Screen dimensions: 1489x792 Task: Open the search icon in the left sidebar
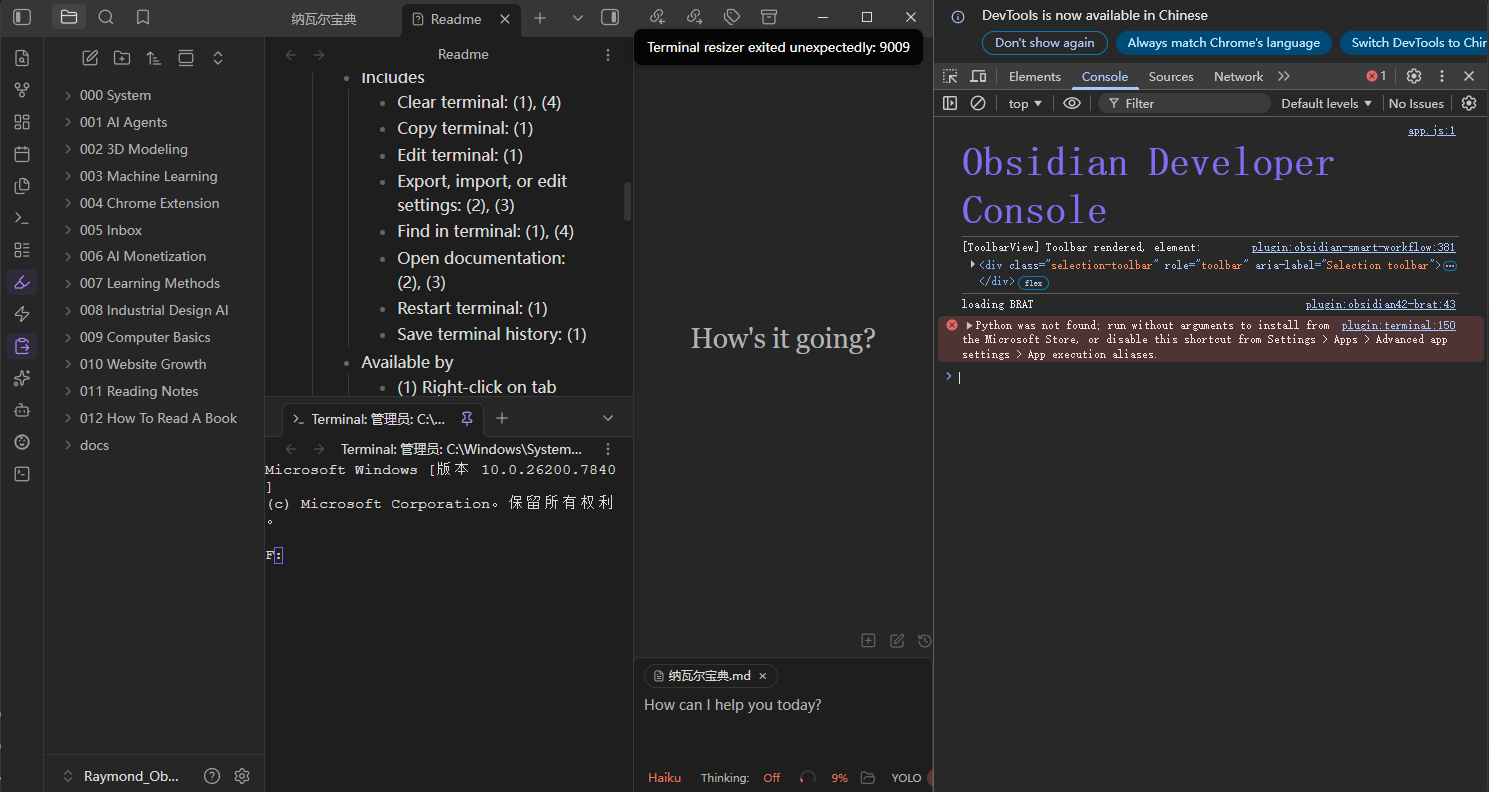pos(106,17)
